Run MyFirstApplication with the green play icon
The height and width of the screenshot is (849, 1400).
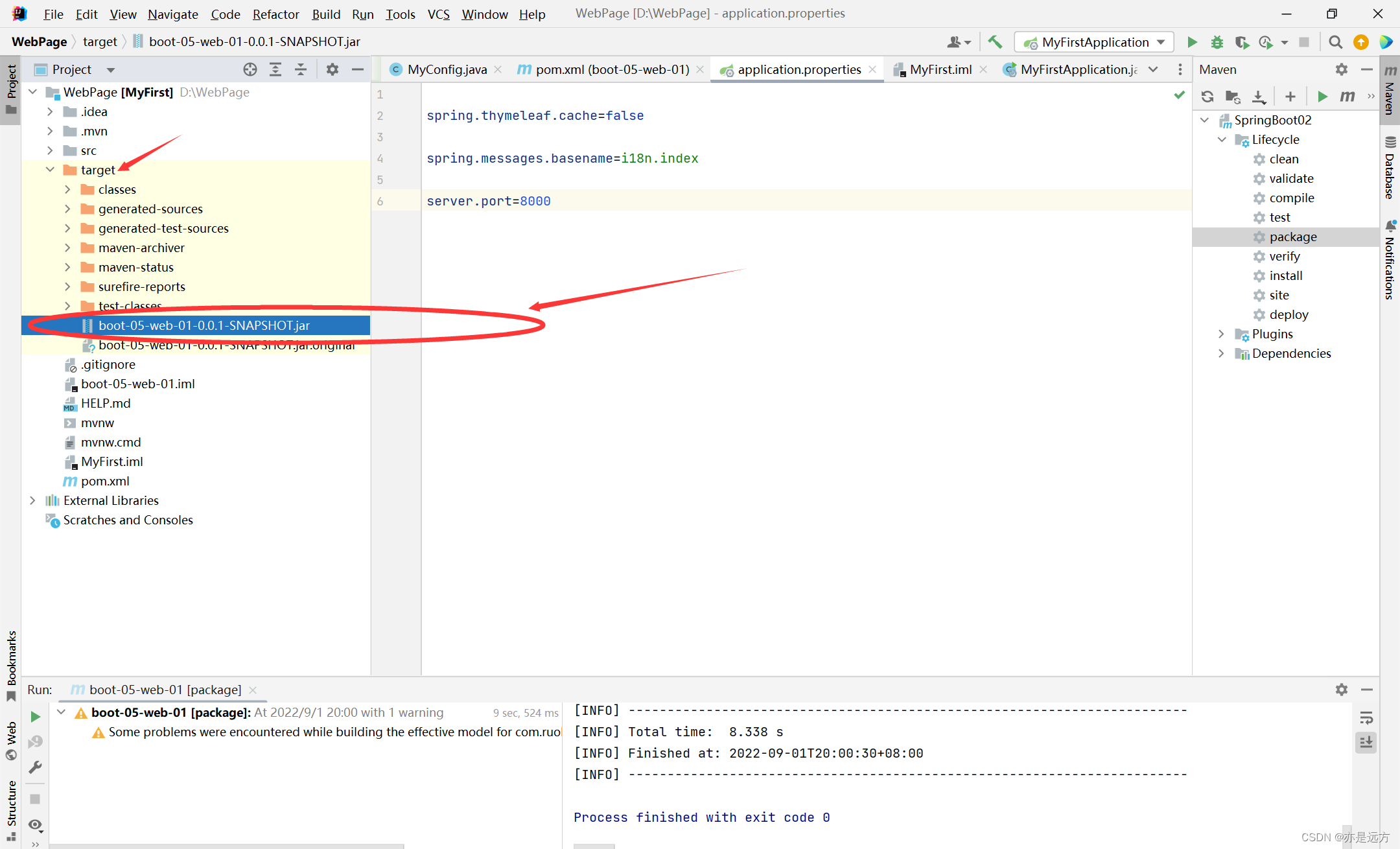click(1192, 42)
